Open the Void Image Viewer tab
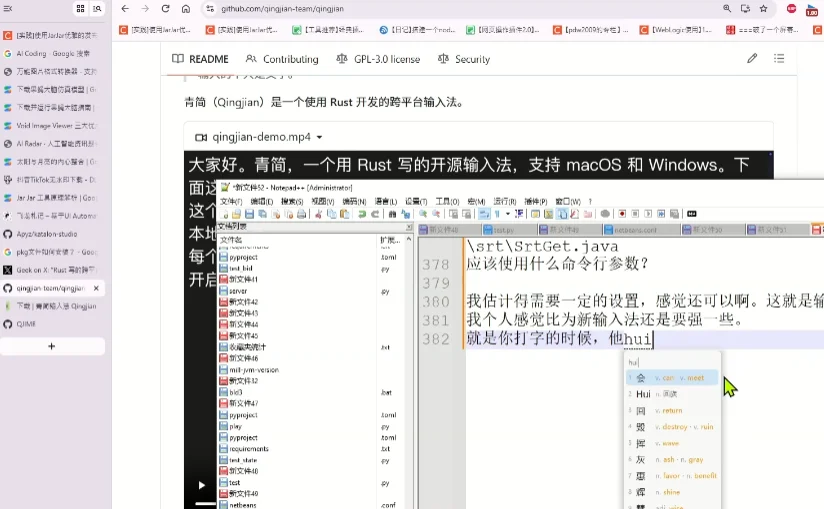The width and height of the screenshot is (824, 509). point(53,126)
